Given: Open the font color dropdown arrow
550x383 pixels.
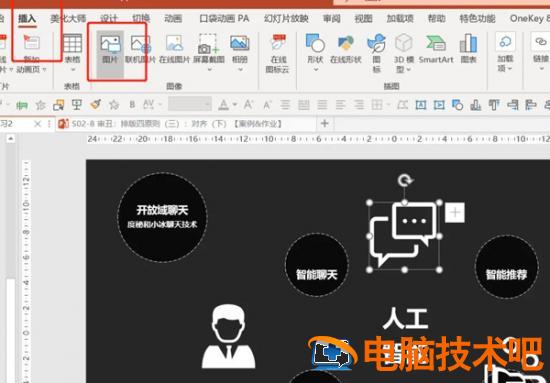Looking at the screenshot, I should click(235, 104).
